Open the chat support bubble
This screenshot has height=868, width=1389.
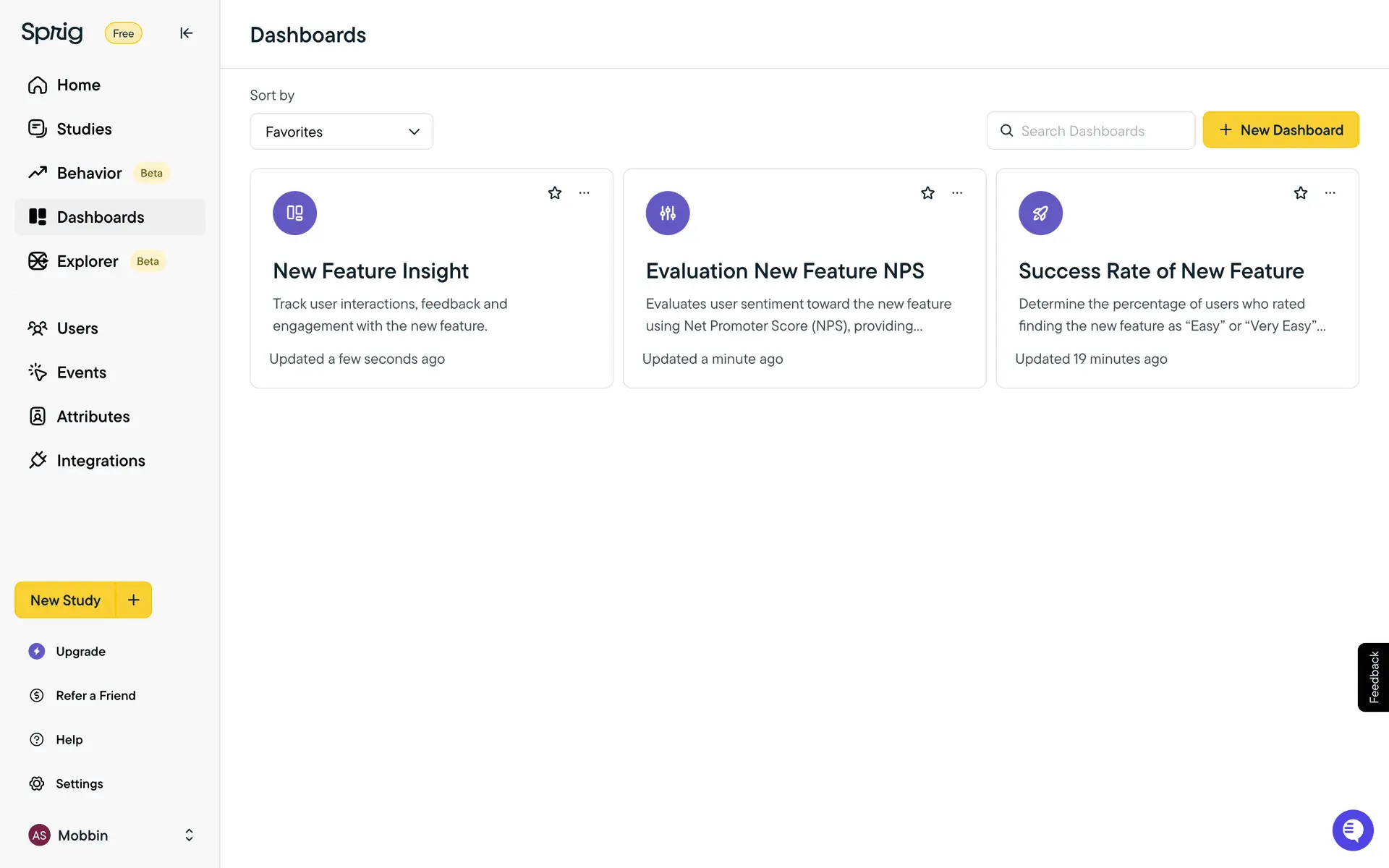(x=1353, y=830)
